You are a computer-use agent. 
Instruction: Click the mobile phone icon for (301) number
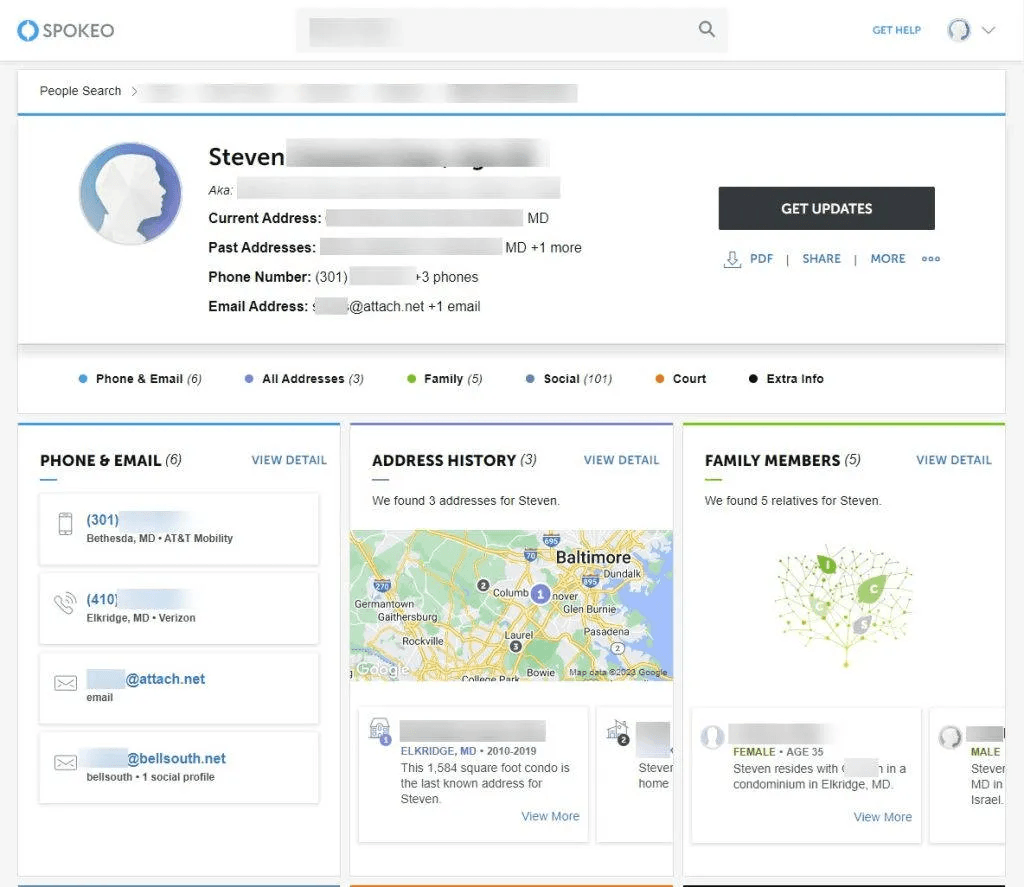(x=65, y=524)
